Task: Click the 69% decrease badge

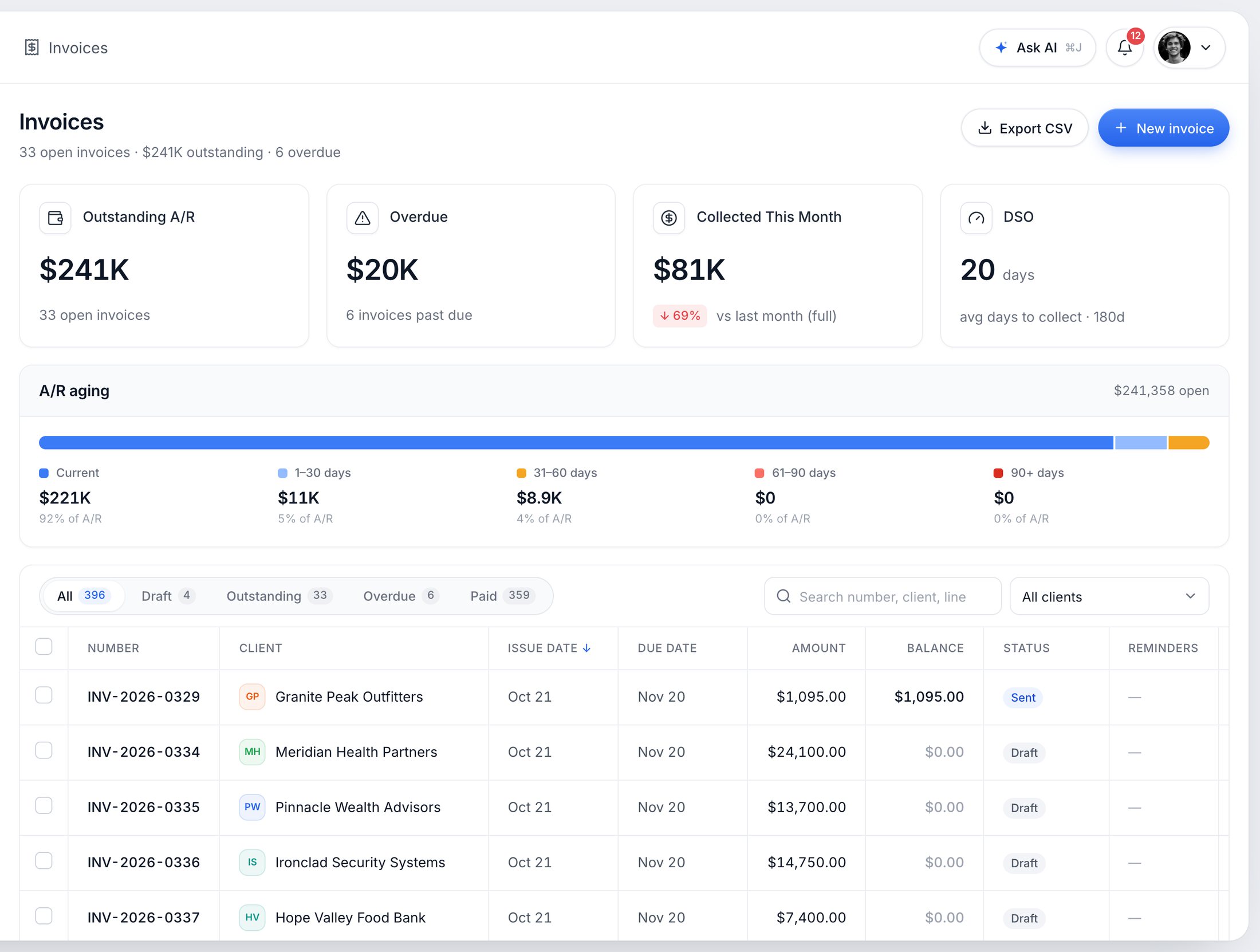Action: coord(680,316)
